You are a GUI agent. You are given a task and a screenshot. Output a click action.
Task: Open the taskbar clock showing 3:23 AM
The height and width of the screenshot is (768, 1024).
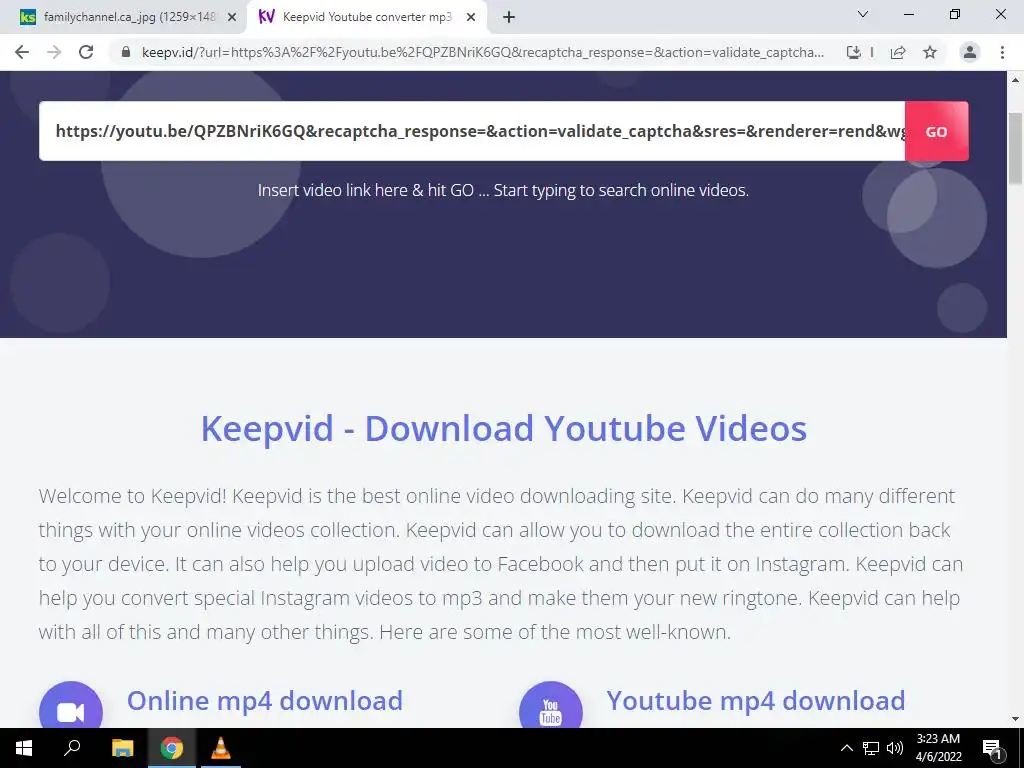pos(938,748)
